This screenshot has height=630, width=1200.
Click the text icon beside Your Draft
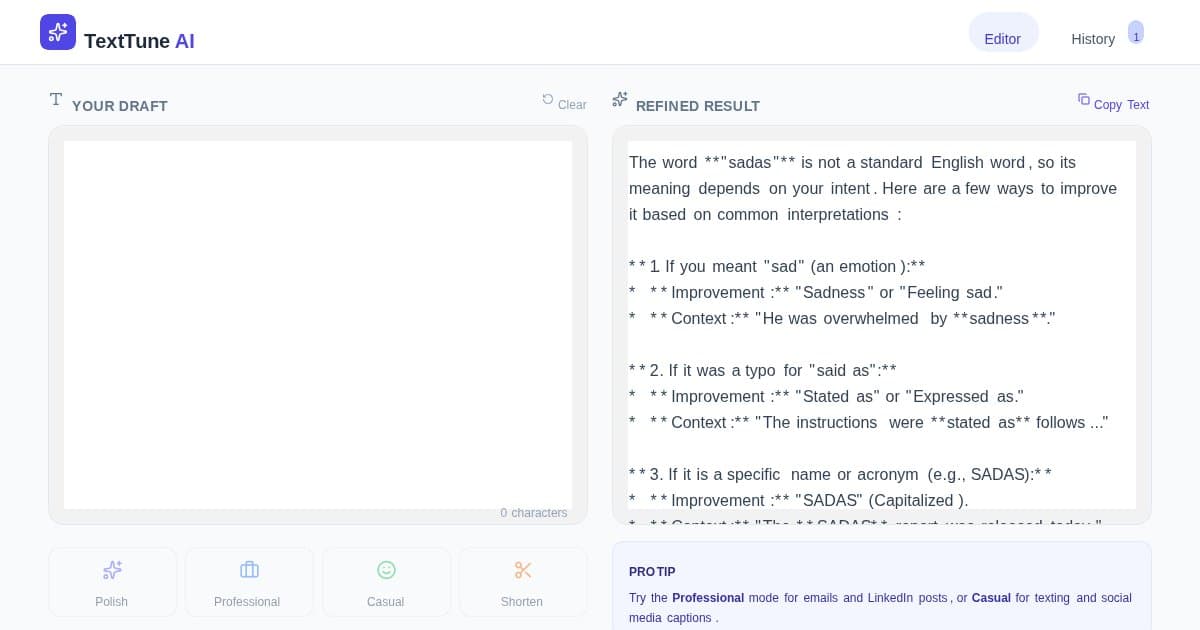56,99
